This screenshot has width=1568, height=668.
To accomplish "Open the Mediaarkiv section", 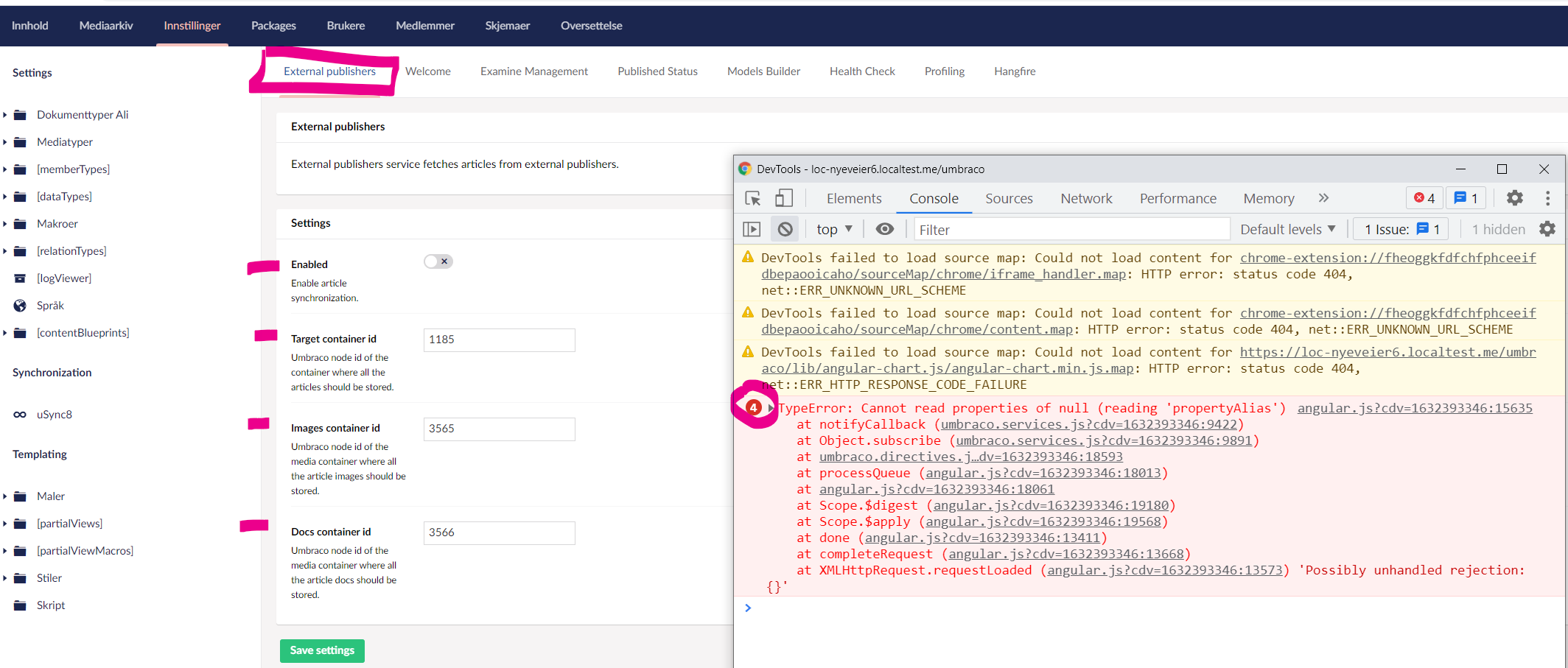I will pos(106,26).
